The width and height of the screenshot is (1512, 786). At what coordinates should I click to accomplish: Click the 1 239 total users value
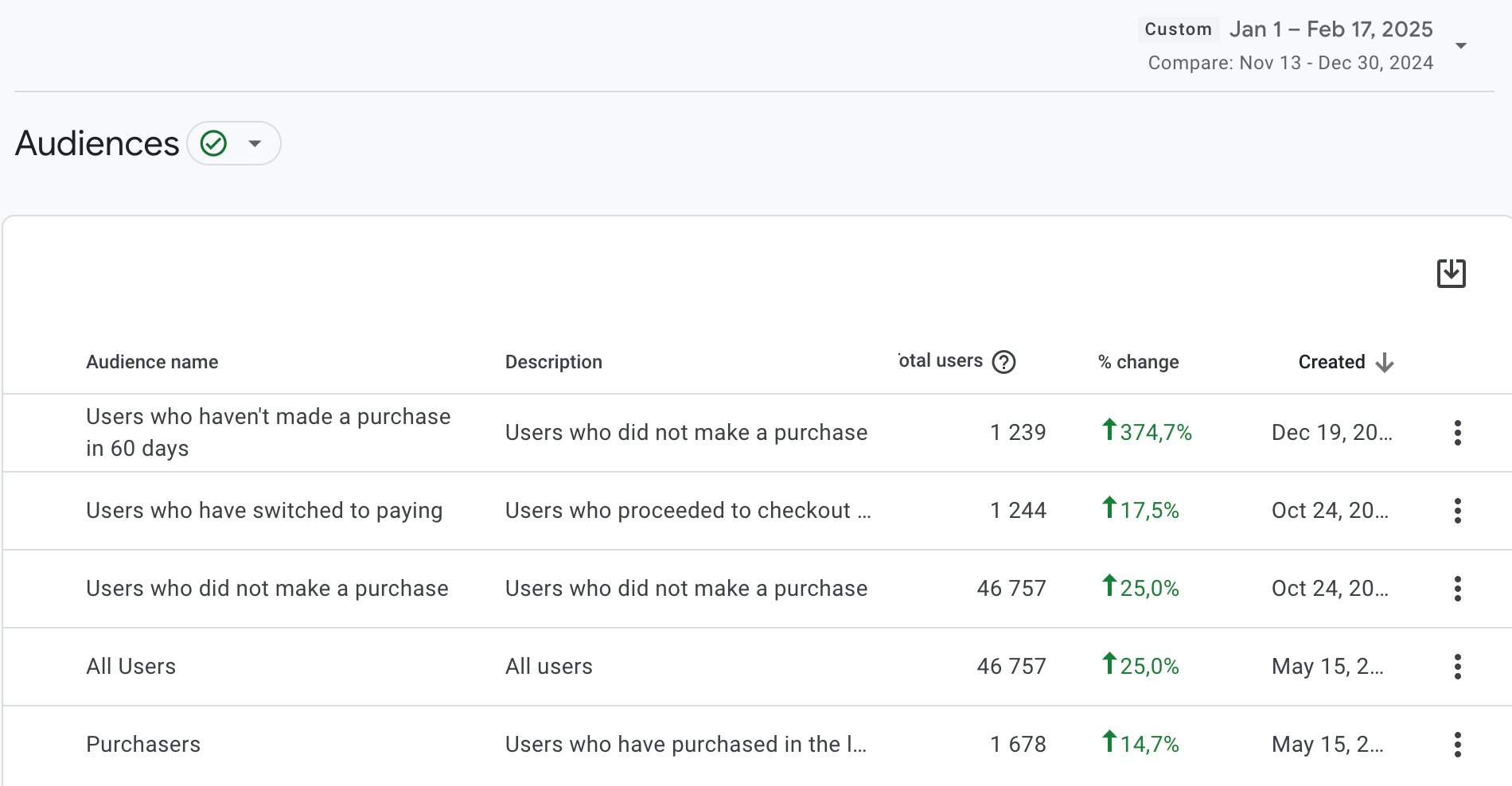tap(1018, 433)
